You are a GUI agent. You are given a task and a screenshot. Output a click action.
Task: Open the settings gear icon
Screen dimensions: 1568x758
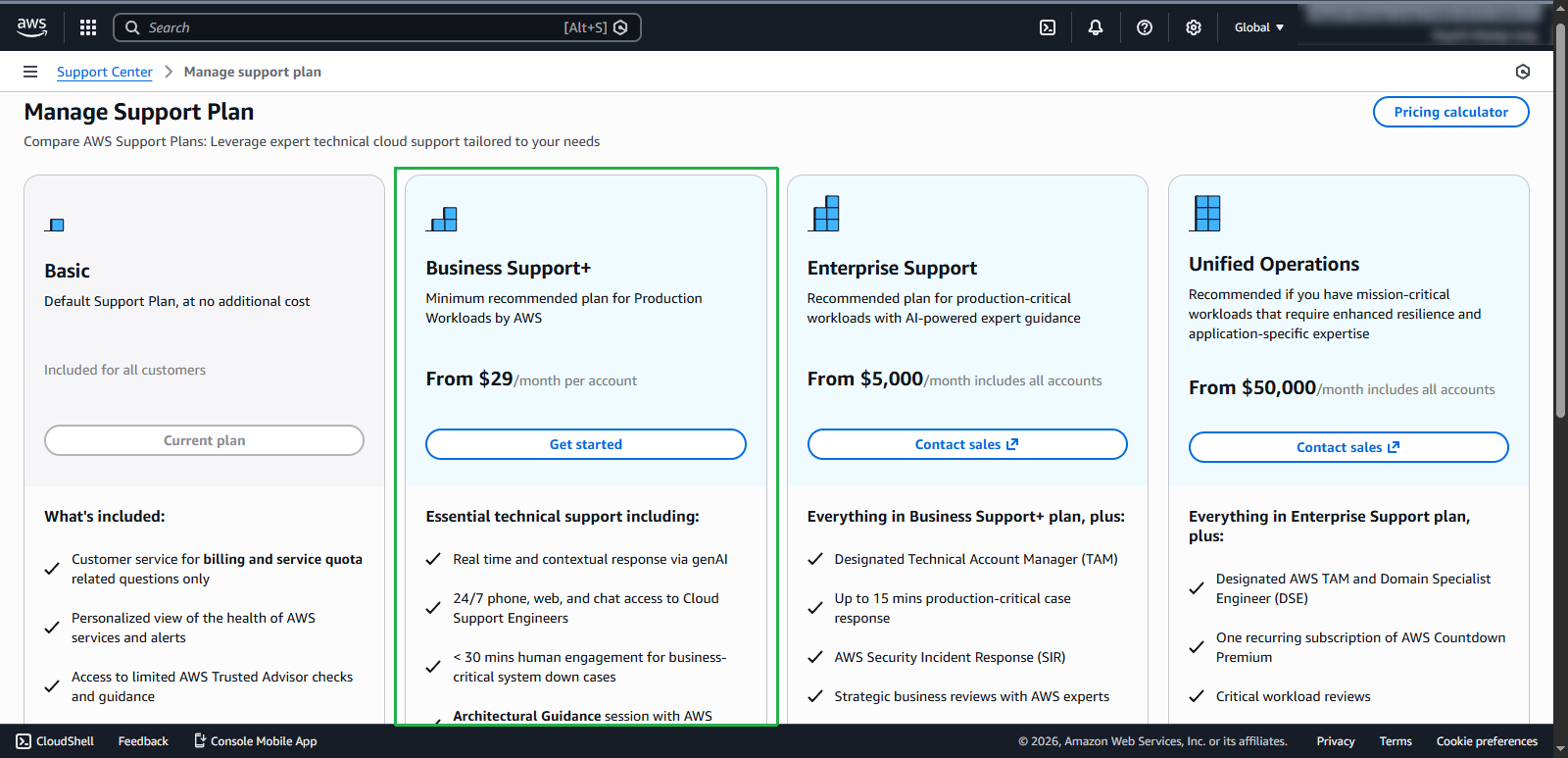[x=1194, y=27]
